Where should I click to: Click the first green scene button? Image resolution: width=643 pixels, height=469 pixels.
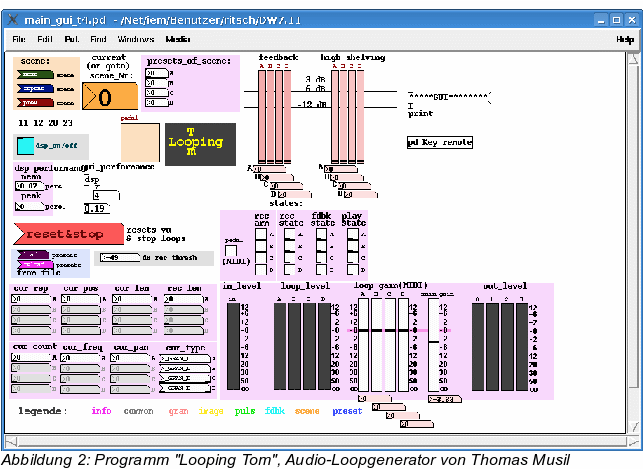point(36,74)
